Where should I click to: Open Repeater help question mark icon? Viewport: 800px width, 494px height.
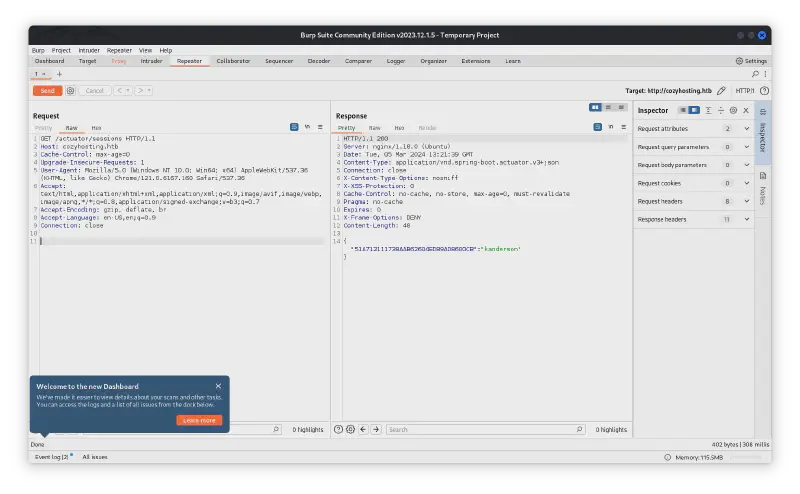(x=765, y=90)
